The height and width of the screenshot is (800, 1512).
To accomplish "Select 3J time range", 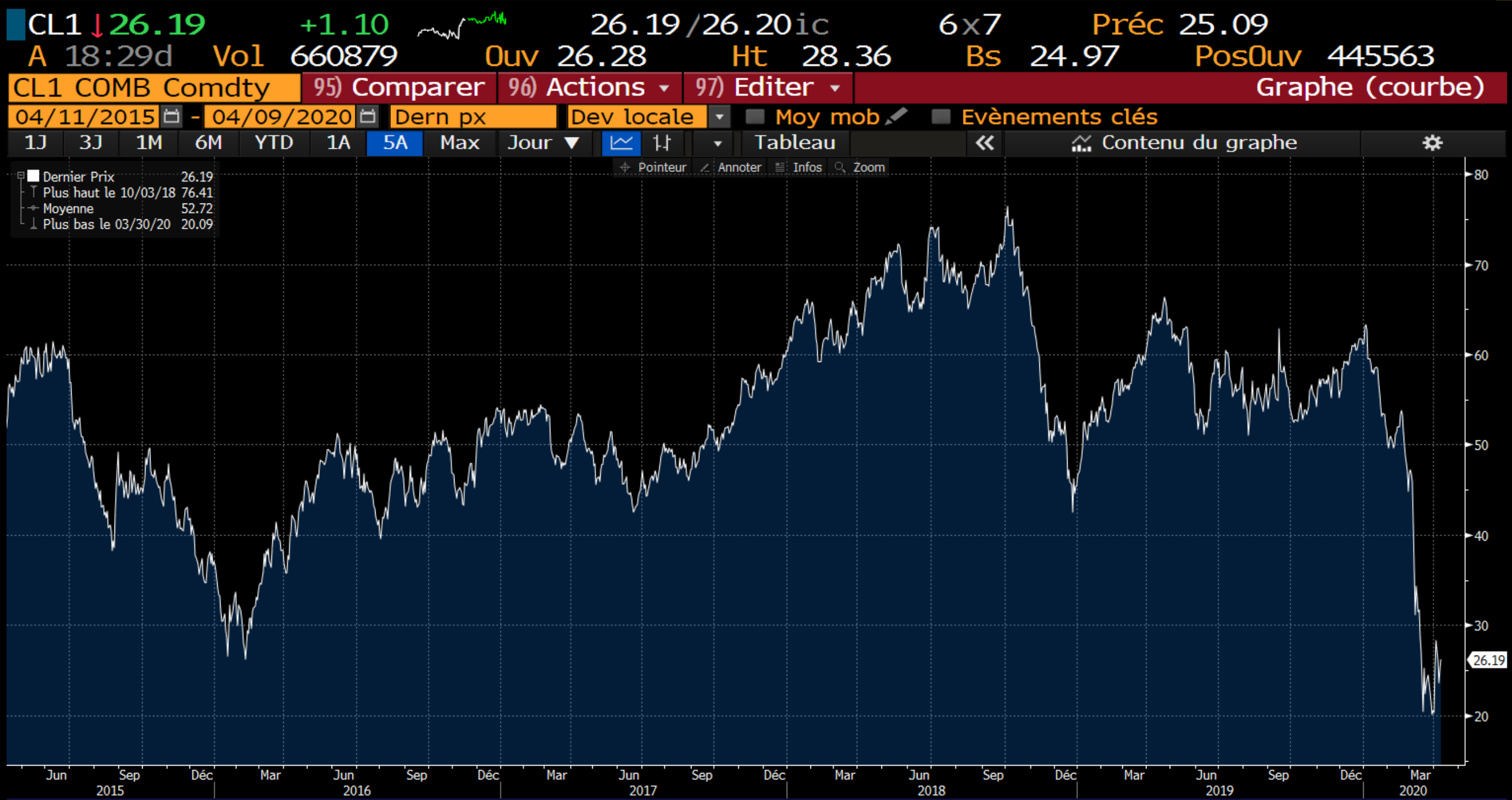I will tap(90, 143).
